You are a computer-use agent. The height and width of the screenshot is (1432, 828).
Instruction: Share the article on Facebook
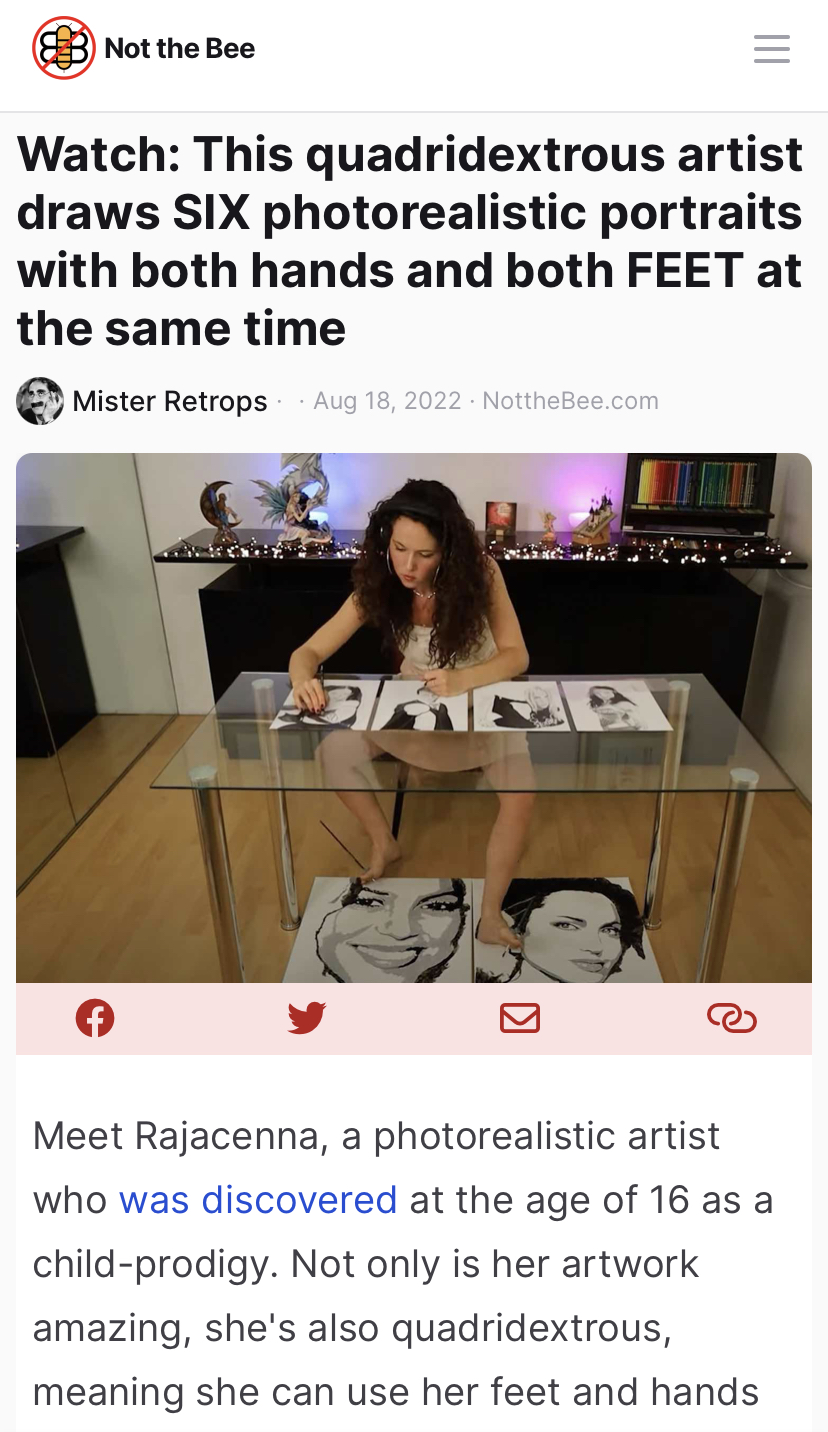coord(95,1018)
